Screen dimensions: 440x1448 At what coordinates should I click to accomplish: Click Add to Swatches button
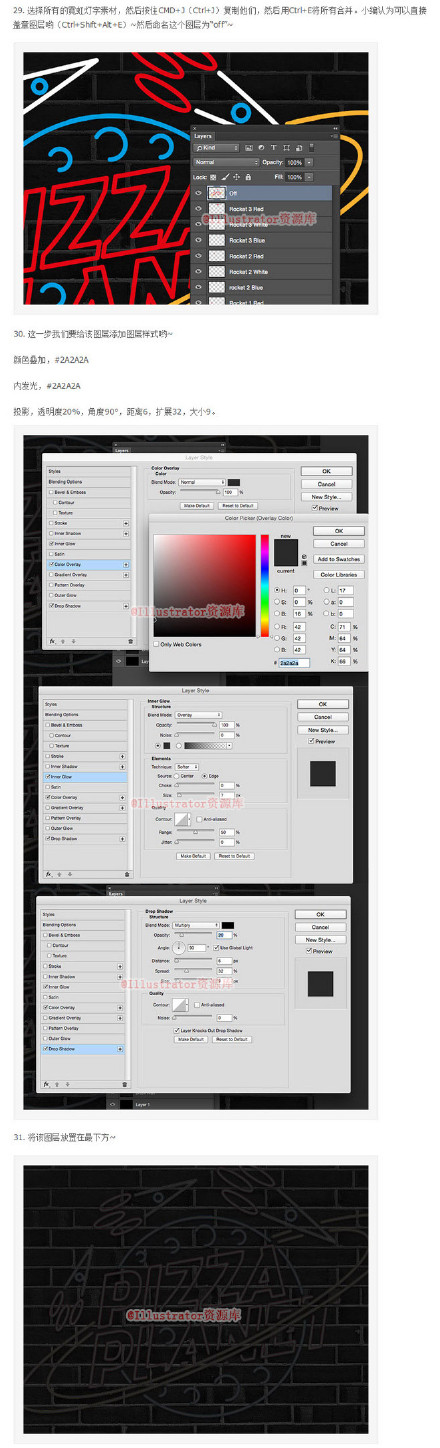coord(338,558)
